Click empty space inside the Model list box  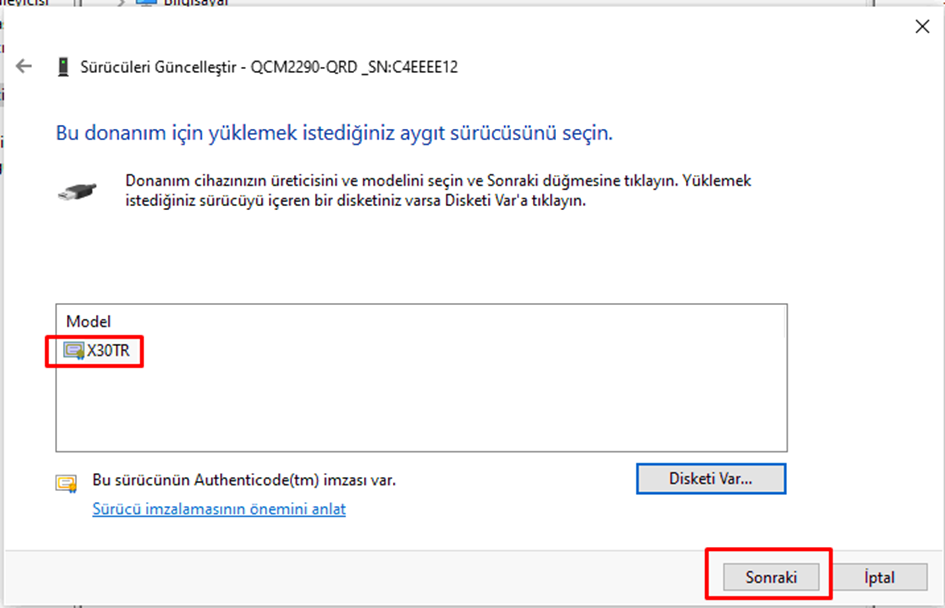tap(420, 410)
